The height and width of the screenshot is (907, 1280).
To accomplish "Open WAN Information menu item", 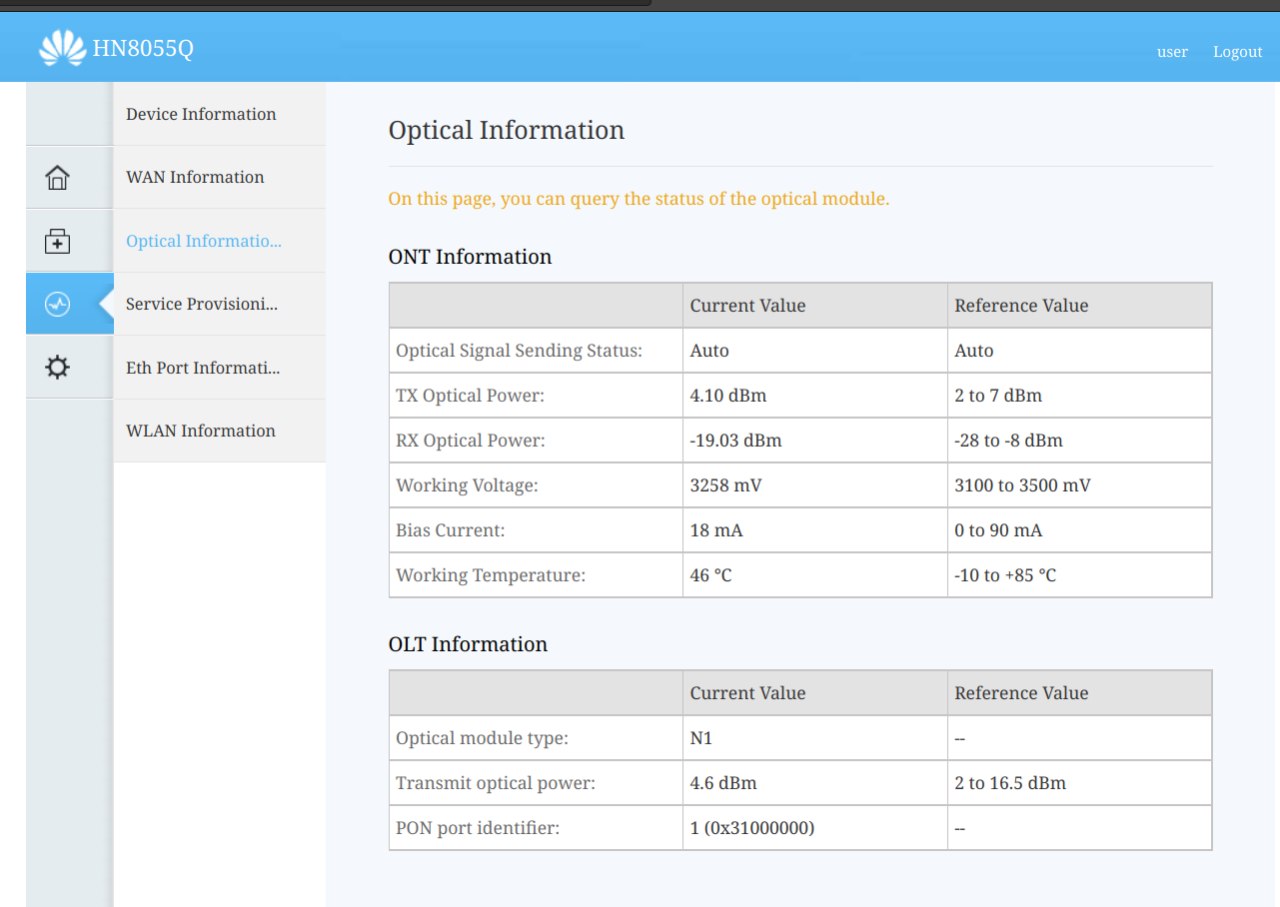I will click(x=195, y=177).
